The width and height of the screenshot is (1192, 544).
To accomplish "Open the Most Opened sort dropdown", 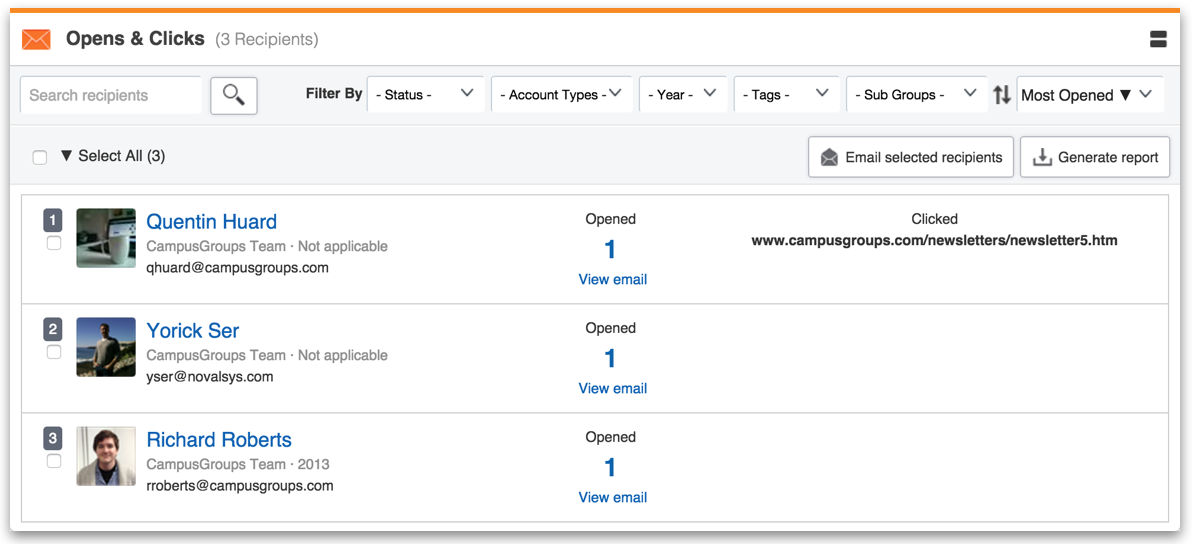I will 1090,94.
